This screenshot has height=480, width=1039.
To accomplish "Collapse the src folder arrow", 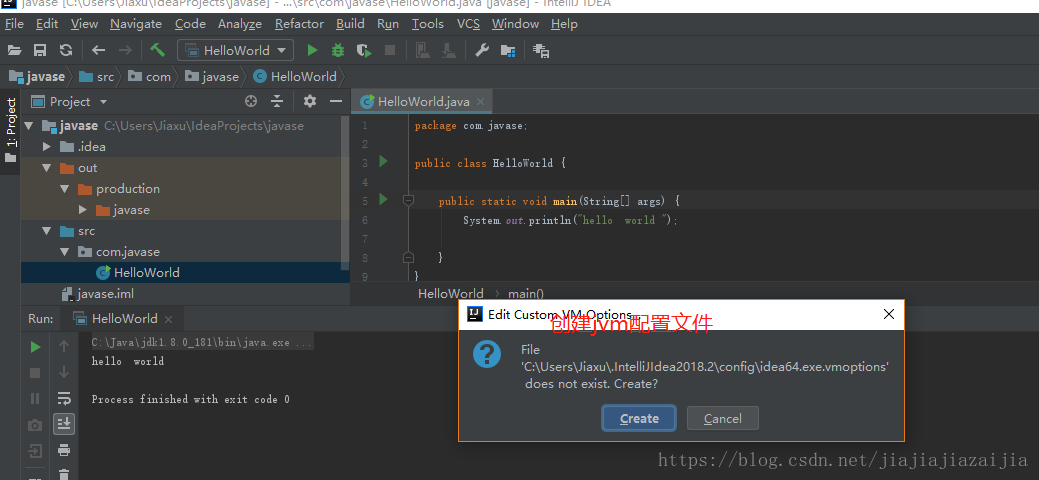I will 46,231.
